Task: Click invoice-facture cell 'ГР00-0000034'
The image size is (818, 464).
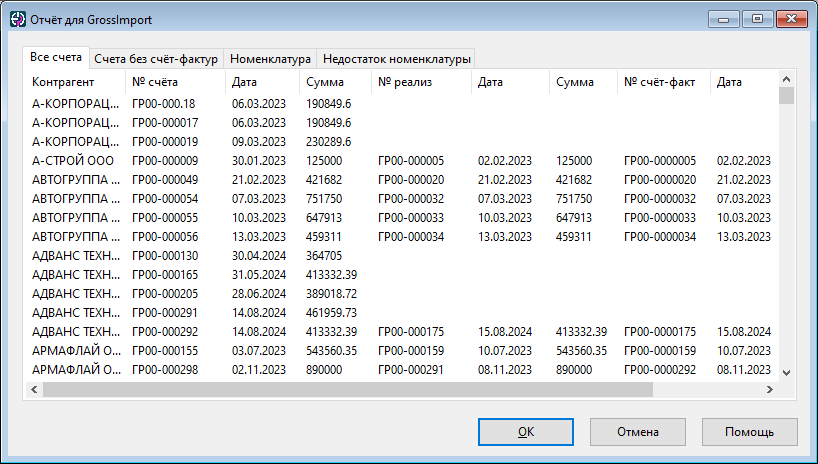Action: pyautogui.click(x=660, y=237)
